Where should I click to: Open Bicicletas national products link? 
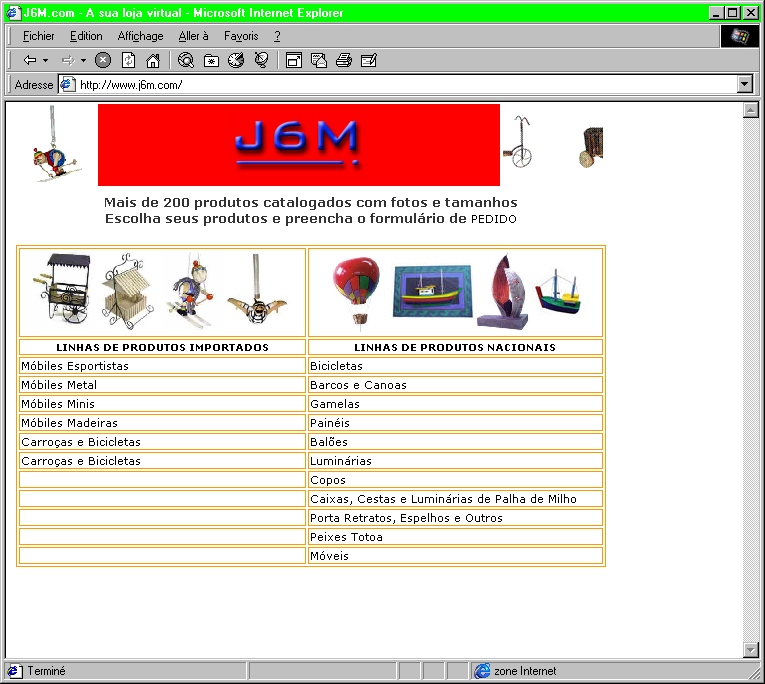pos(336,366)
